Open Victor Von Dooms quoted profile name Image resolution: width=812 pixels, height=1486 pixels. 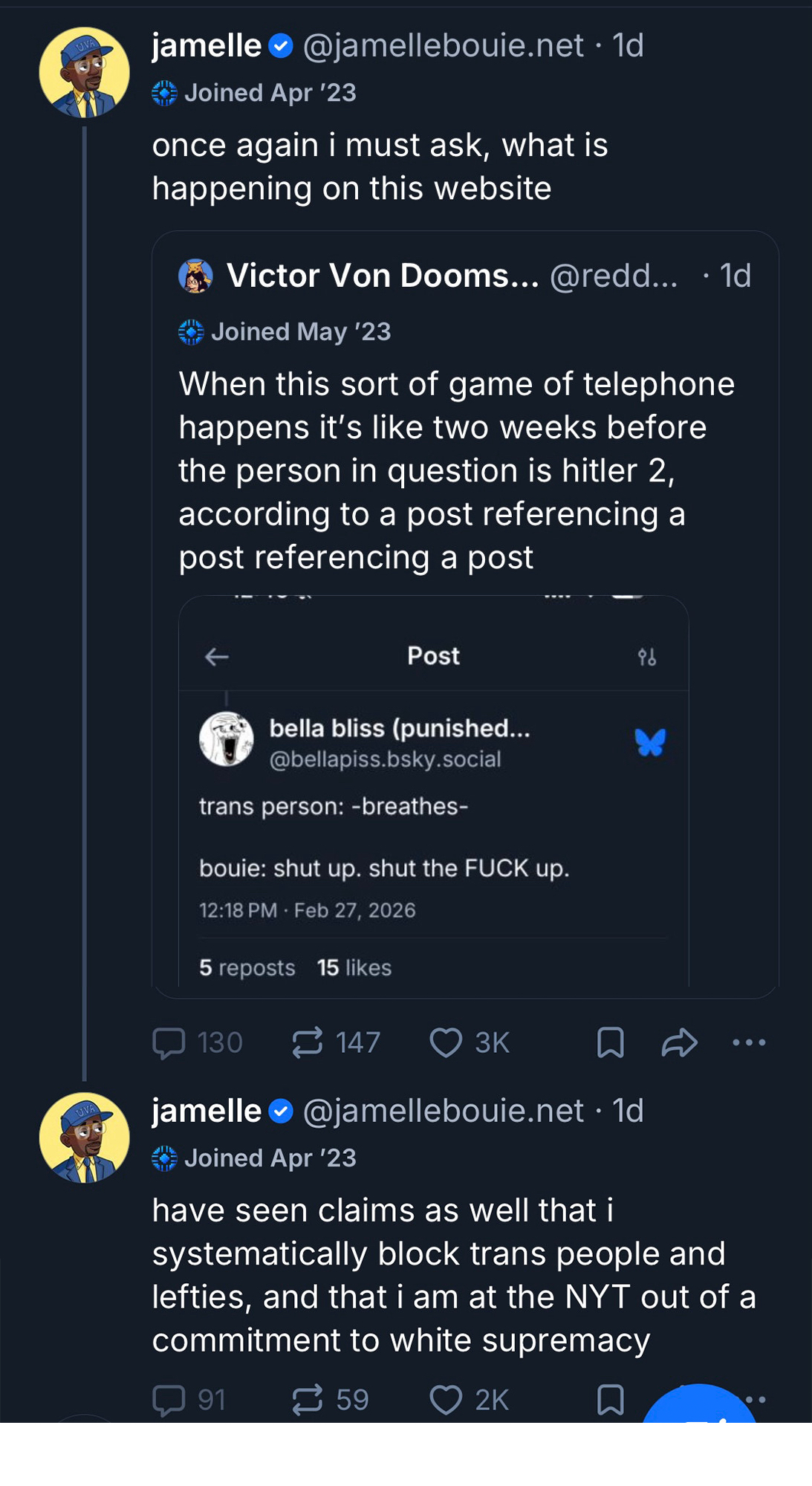click(383, 276)
